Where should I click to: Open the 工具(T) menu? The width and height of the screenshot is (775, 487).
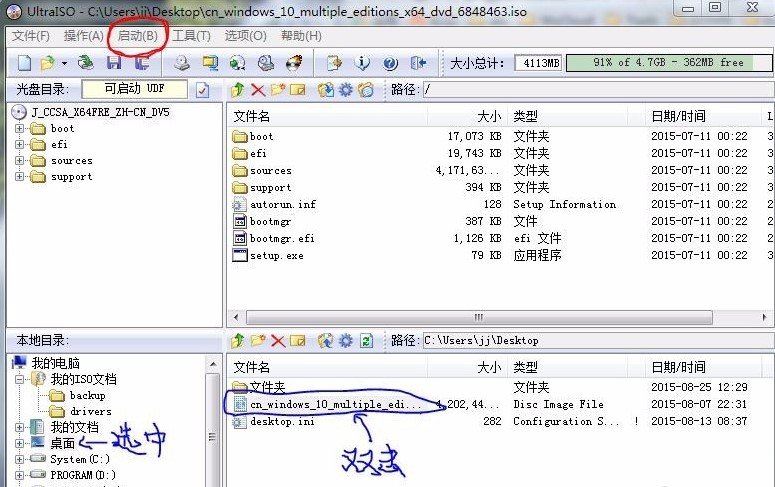(191, 36)
